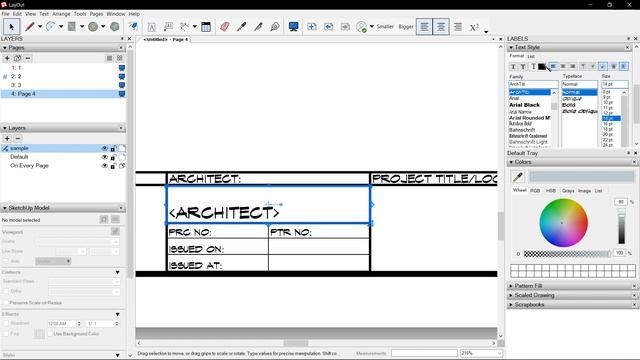
Task: Select the Rectangle tool
Action: pos(72,27)
